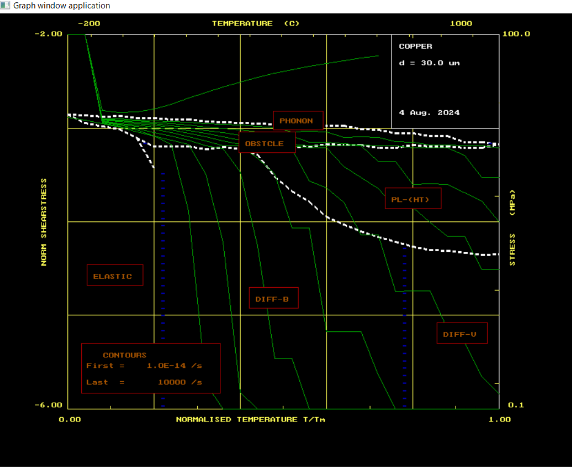This screenshot has width=572, height=467.
Task: Click the First contour value 1.0E-14 /s
Action: [x=174, y=366]
